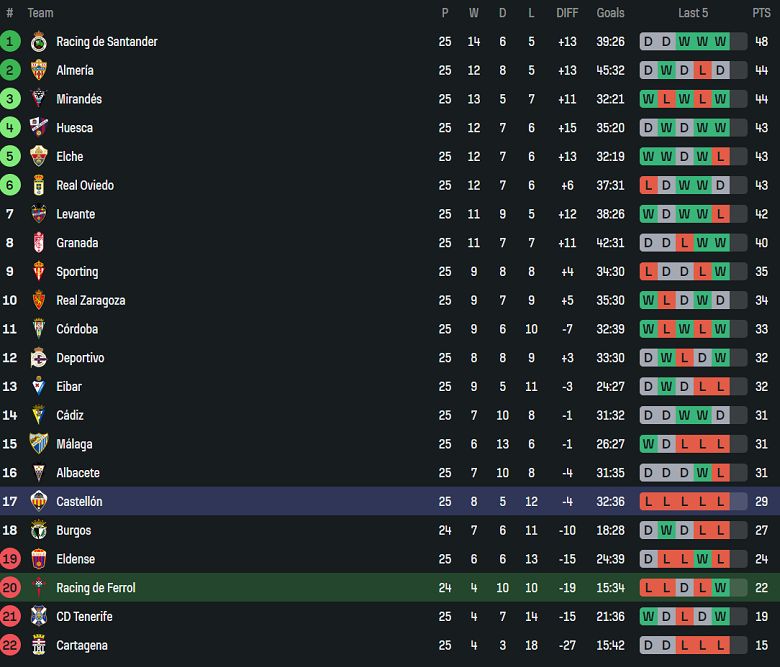Click red relegation position badge 22
The width and height of the screenshot is (780, 667).
(x=10, y=646)
